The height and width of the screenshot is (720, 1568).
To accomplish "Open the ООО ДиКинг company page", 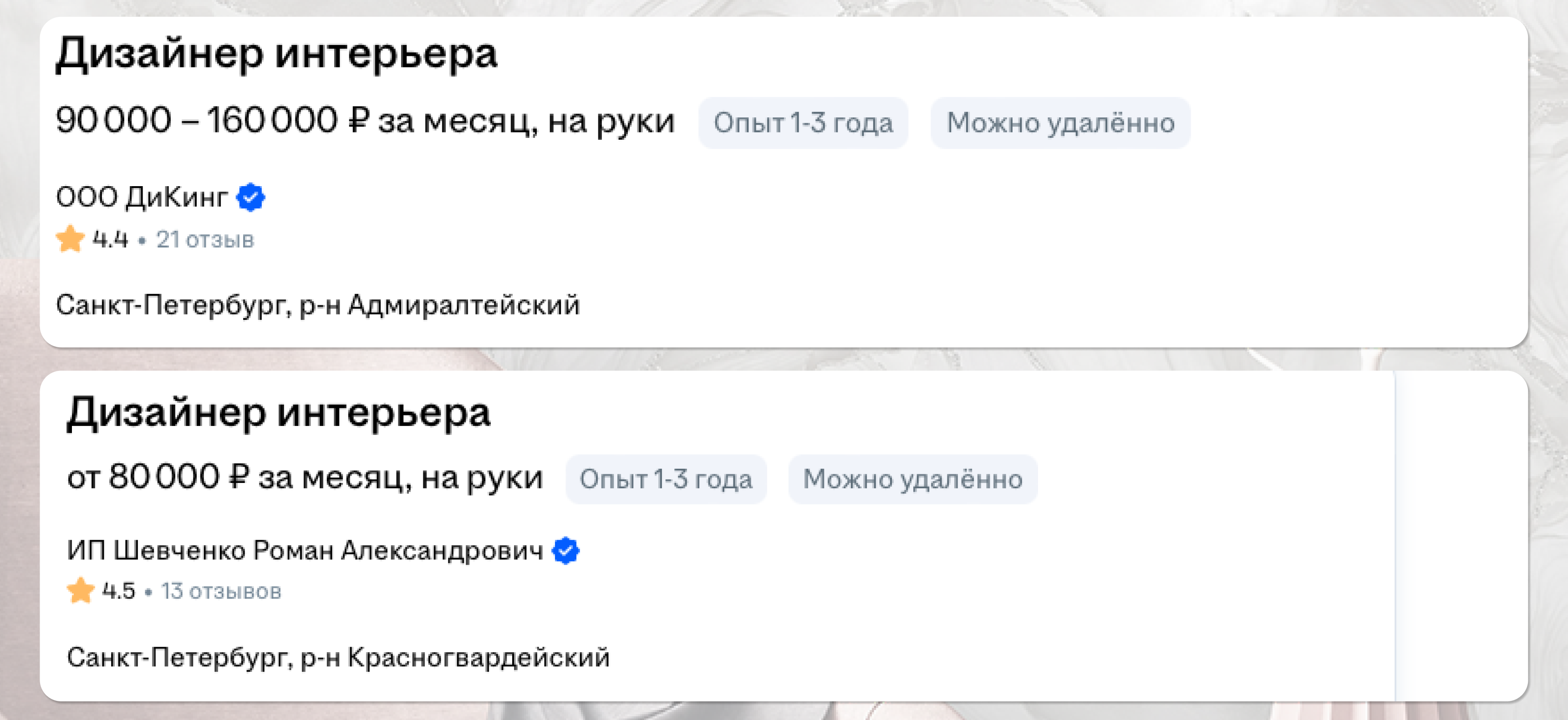I will pyautogui.click(x=141, y=197).
